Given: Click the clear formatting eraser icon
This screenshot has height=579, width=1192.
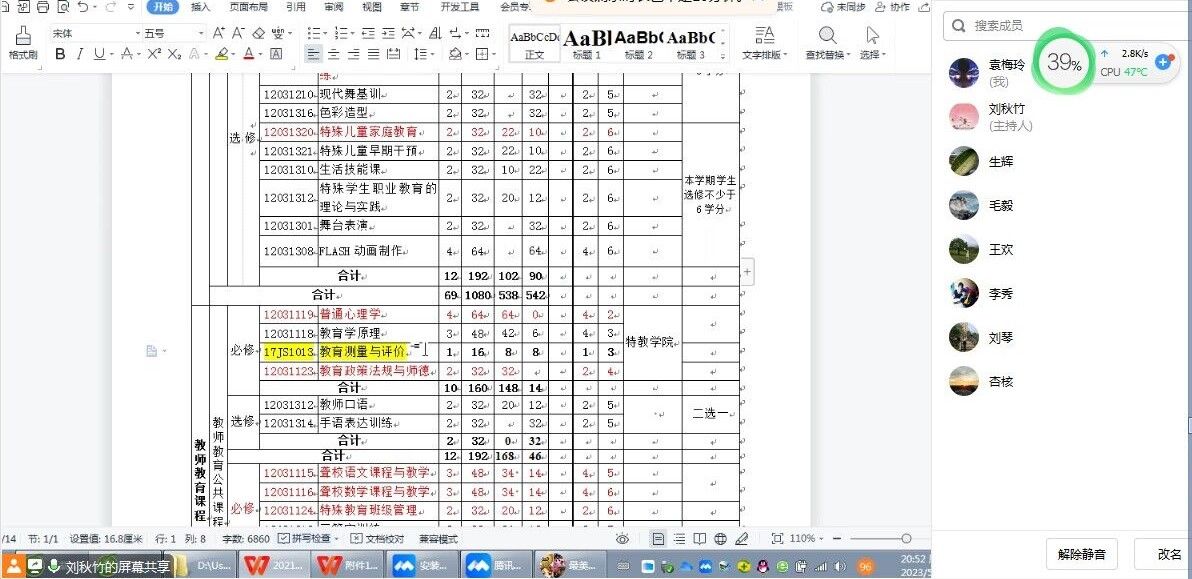Looking at the screenshot, I should click(x=259, y=33).
